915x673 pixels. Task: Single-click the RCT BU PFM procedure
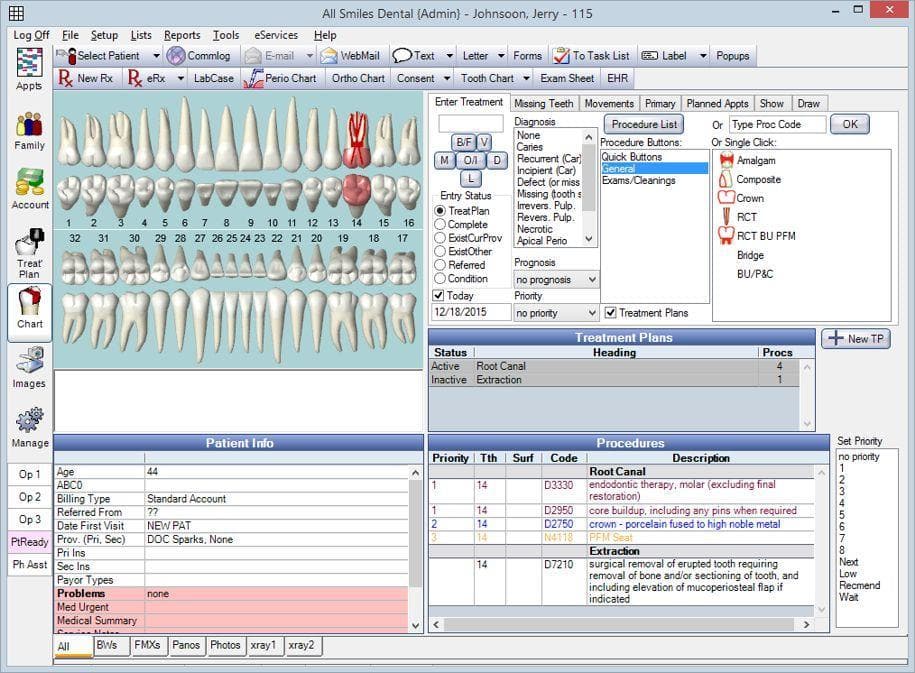[x=757, y=236]
